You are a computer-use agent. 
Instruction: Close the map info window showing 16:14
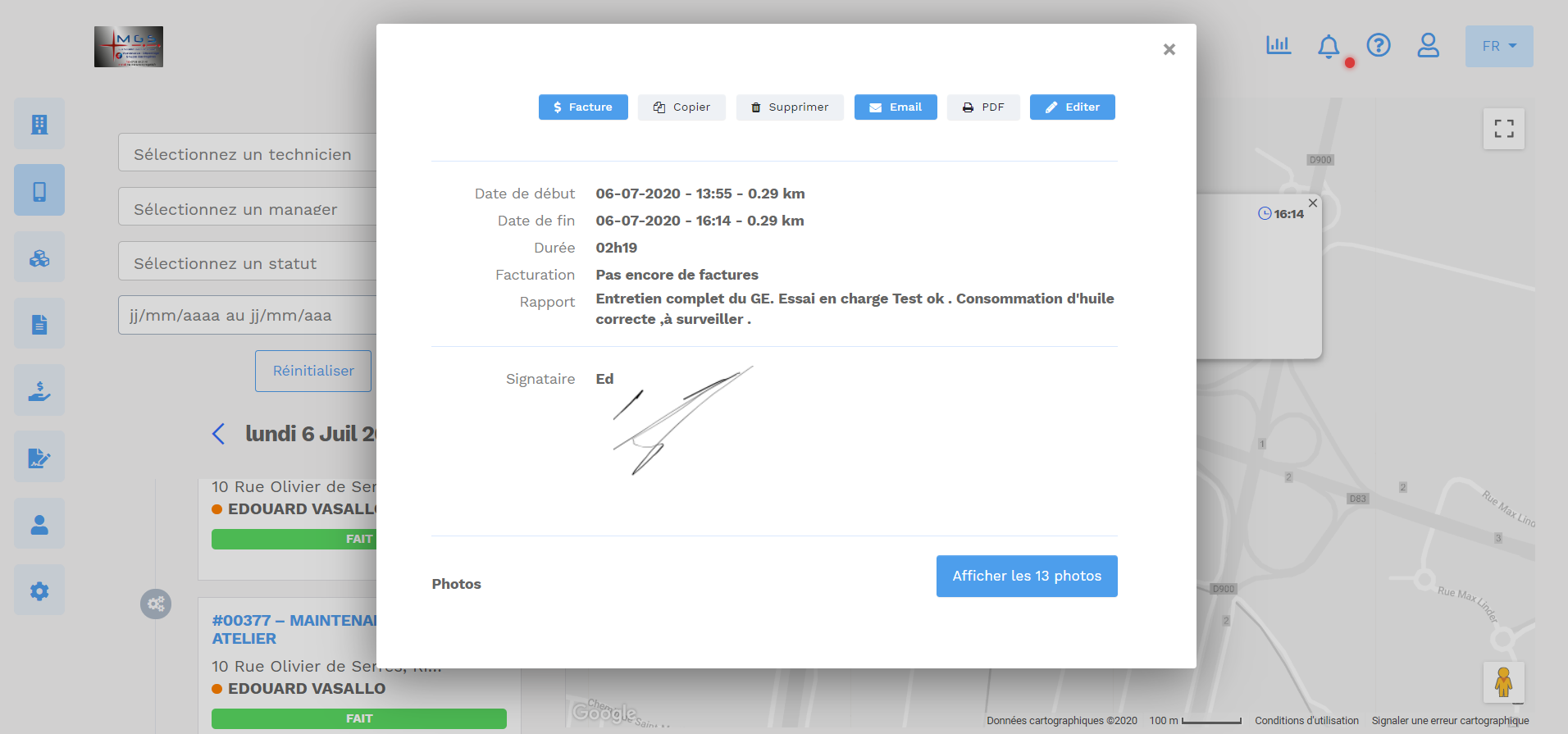pos(1313,203)
